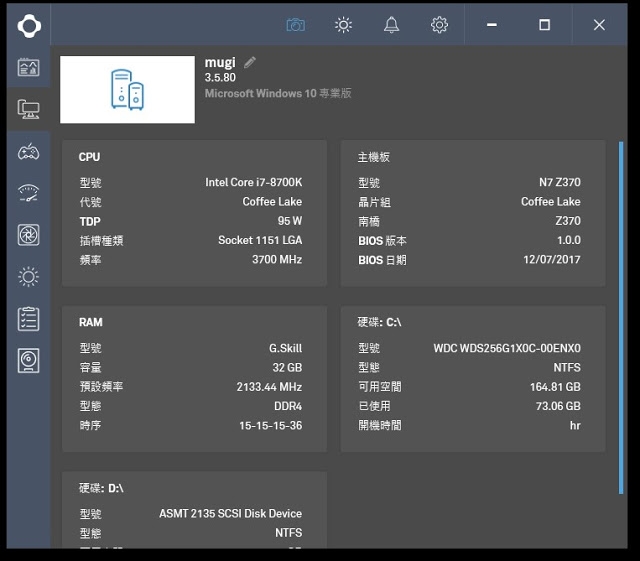Click the PC name mugi
The height and width of the screenshot is (561, 640).
220,62
